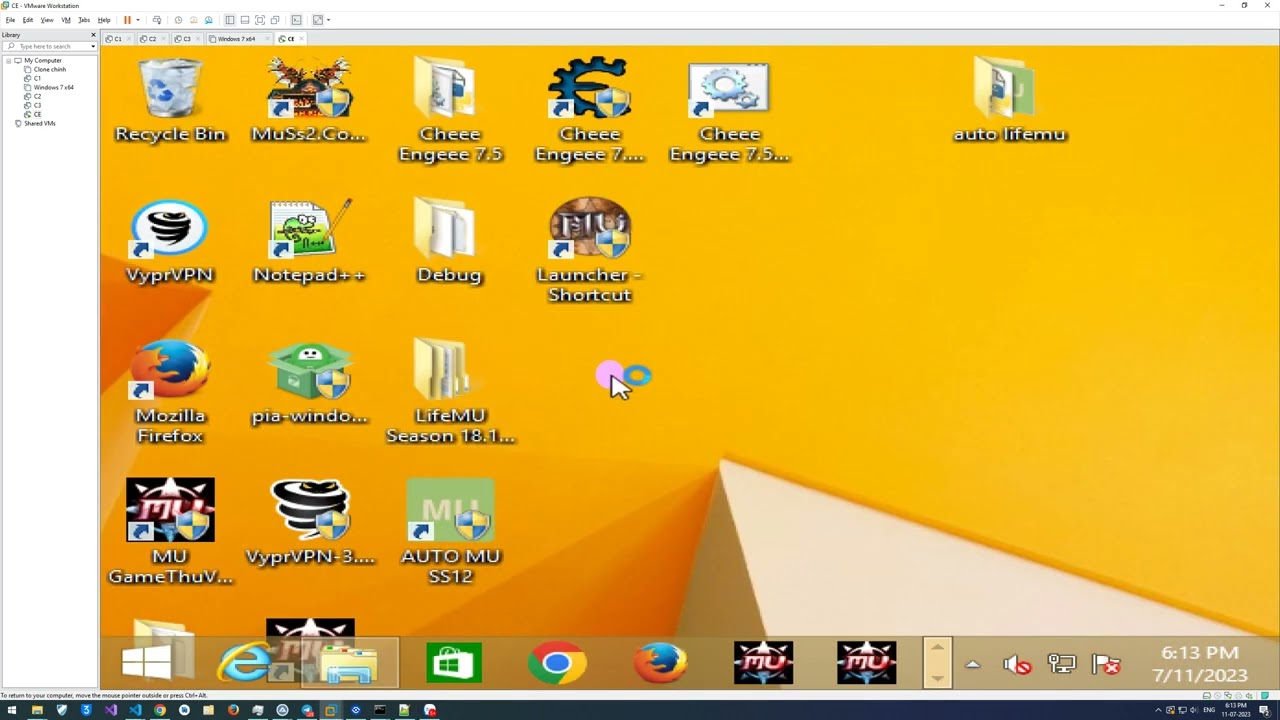Switch to the Windows 7 x64 tab

pos(238,39)
